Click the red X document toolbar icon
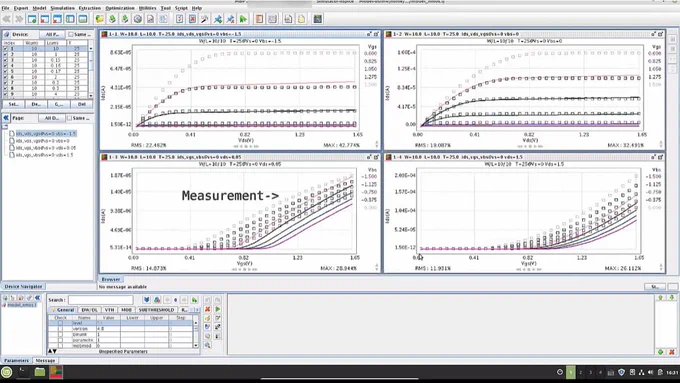This screenshot has width=680, height=383. coord(192,19)
